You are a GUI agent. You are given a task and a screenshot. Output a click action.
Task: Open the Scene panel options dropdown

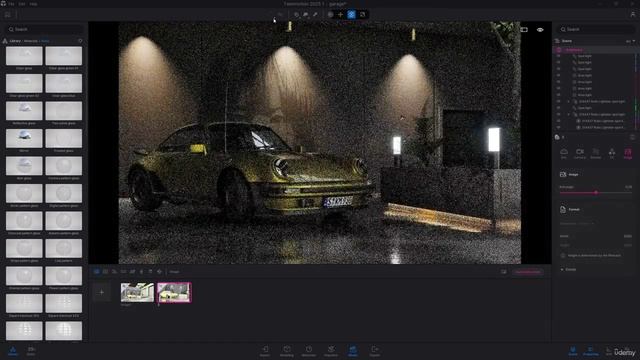(630, 41)
